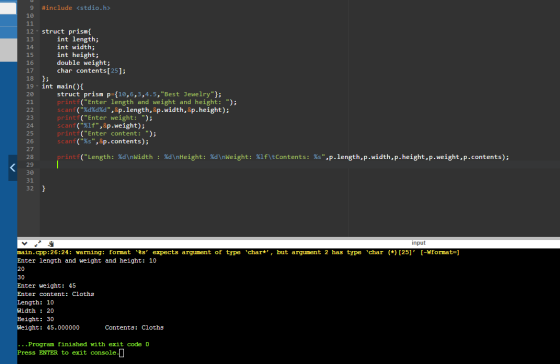Image resolution: width=560 pixels, height=364 pixels.
Task: Click the main.cpp warning message in console
Action: [238, 253]
